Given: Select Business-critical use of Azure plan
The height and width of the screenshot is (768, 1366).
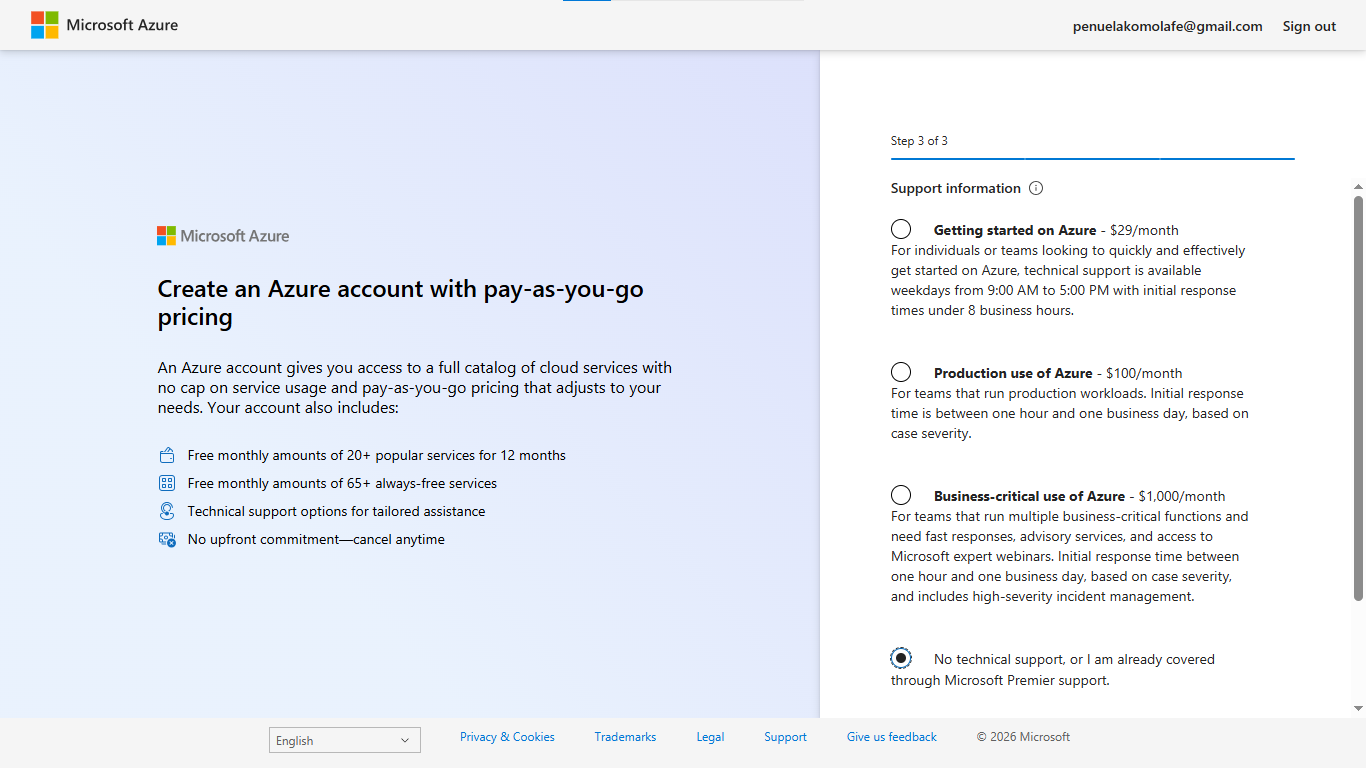Looking at the screenshot, I should pos(901,495).
